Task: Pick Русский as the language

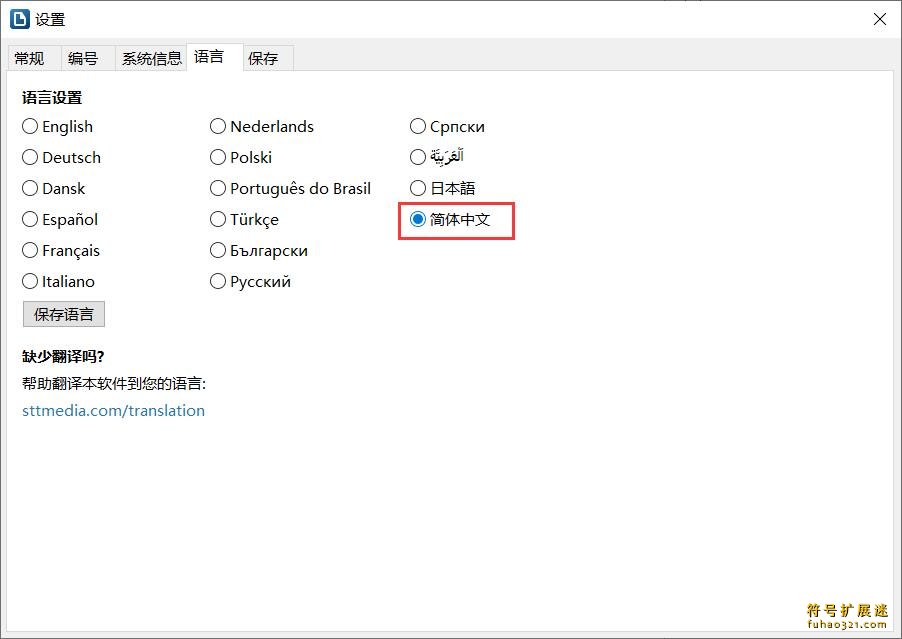Action: coord(250,282)
